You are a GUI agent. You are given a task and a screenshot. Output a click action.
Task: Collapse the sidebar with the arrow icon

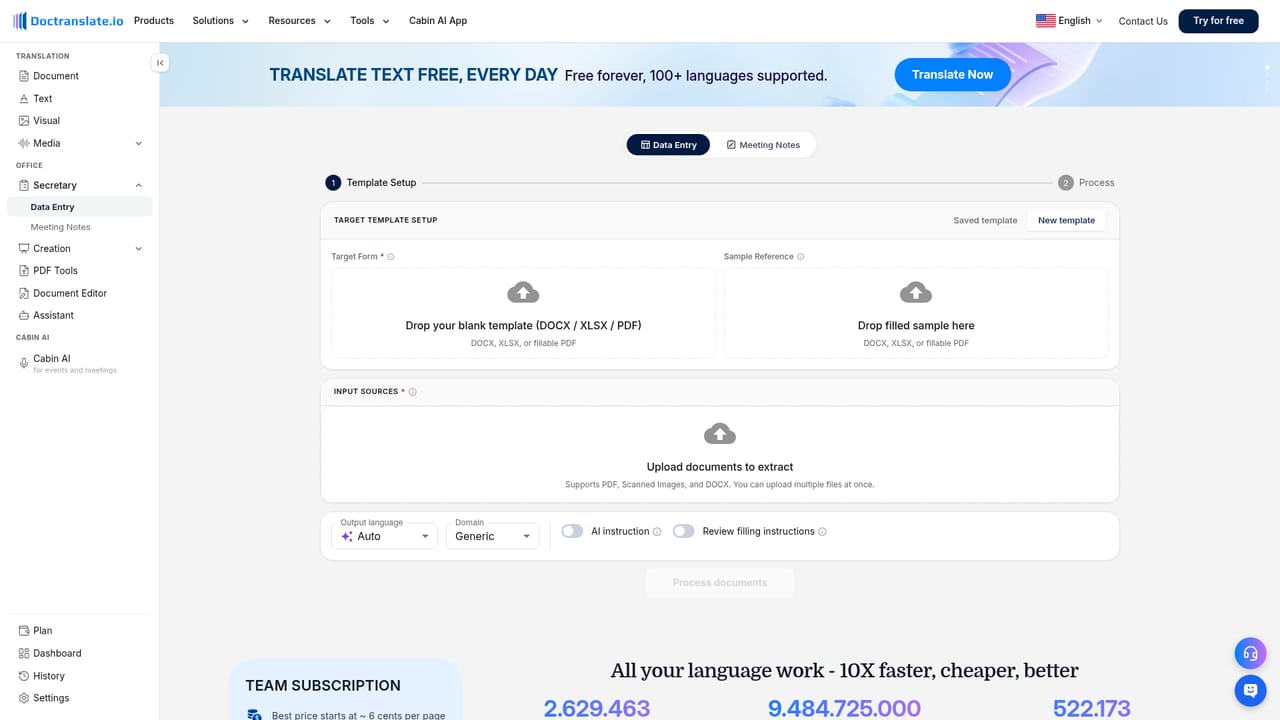pyautogui.click(x=160, y=63)
